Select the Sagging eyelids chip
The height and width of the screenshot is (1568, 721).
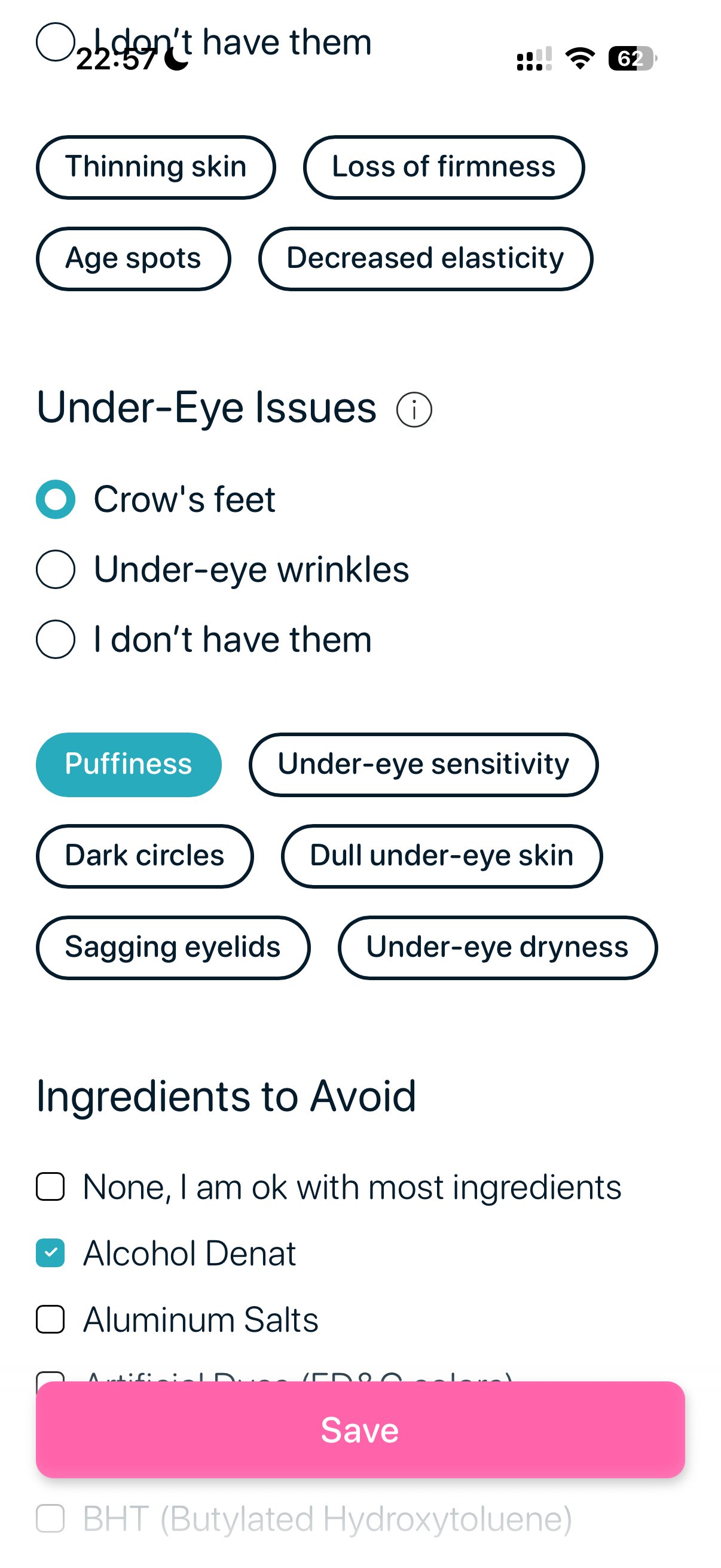tap(173, 947)
